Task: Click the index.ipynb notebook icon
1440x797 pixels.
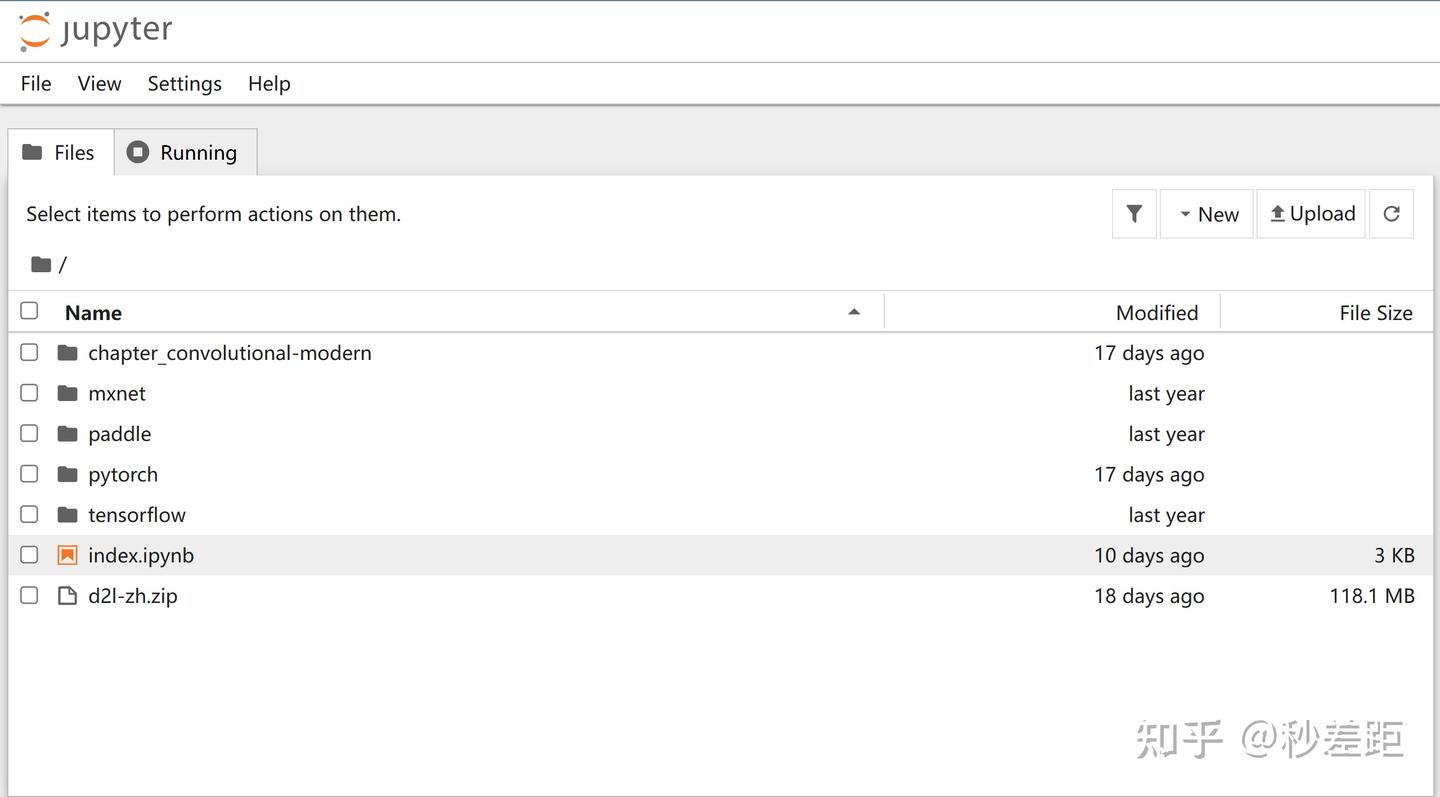Action: pyautogui.click(x=67, y=555)
